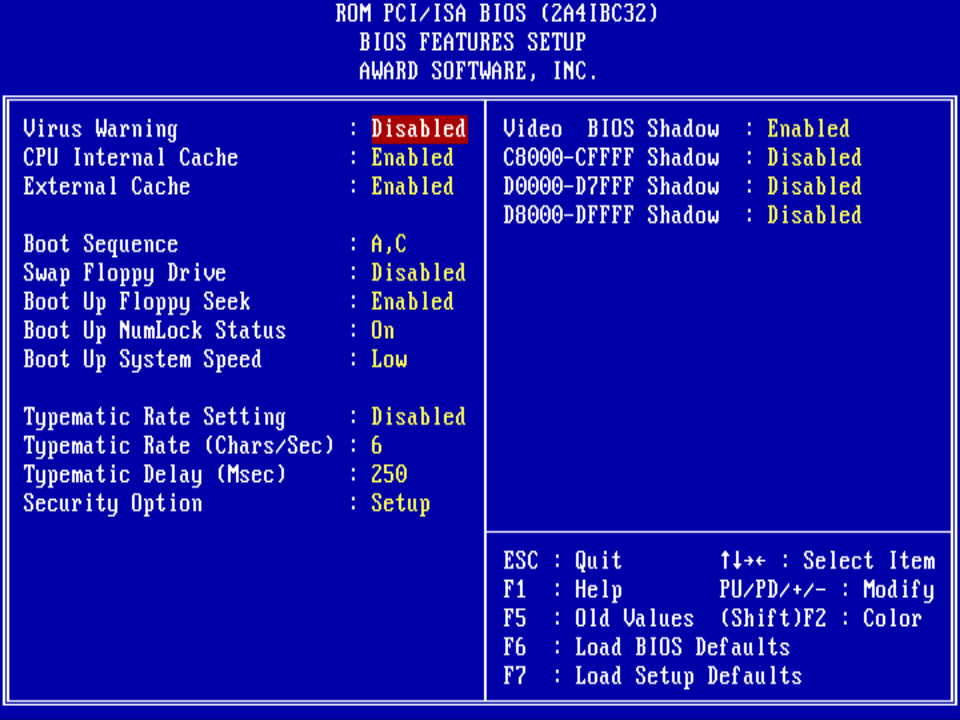The width and height of the screenshot is (960, 720).
Task: Click the F6 : Load BIOS Defaults entry
Action: 647,647
